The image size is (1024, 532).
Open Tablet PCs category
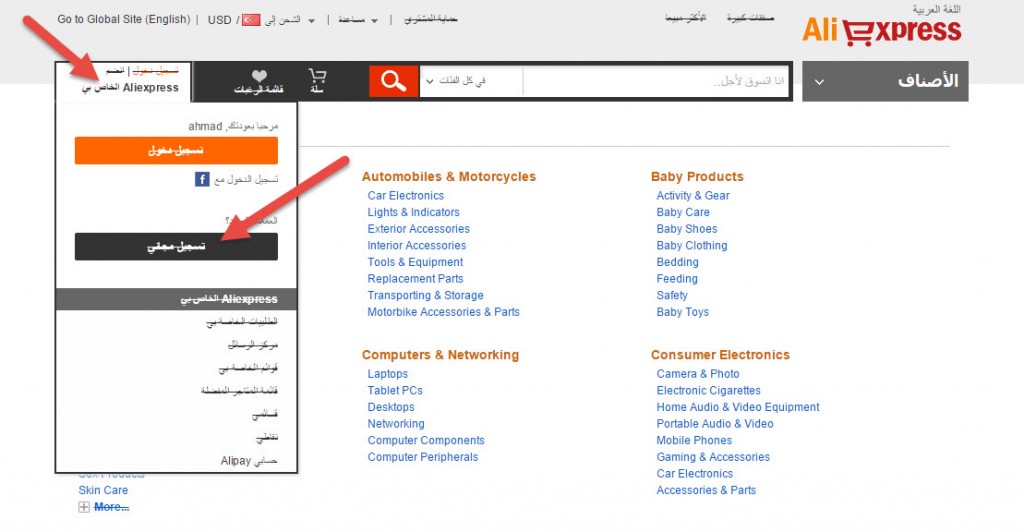(395, 390)
